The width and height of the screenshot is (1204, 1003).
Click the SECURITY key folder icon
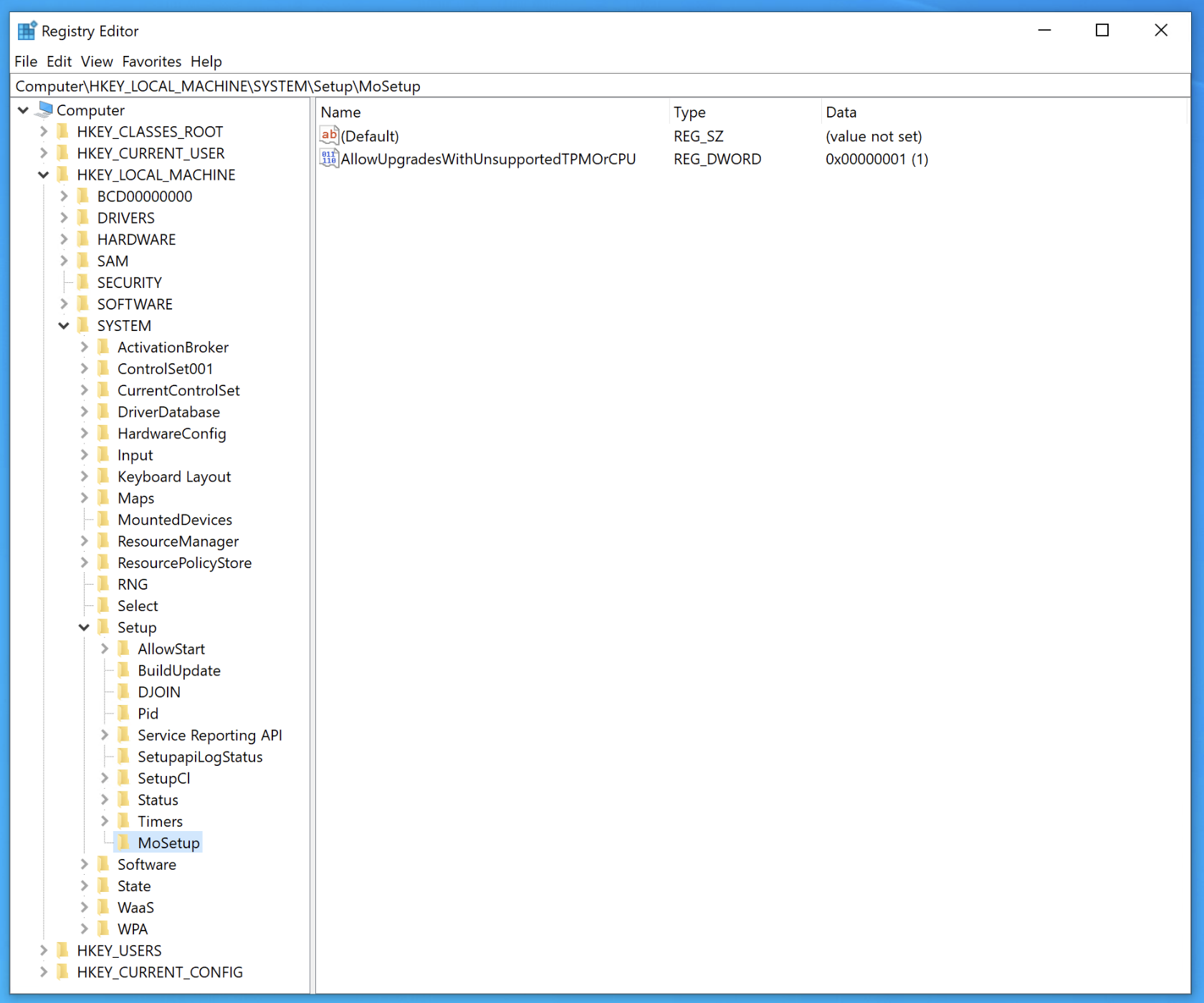coord(84,282)
